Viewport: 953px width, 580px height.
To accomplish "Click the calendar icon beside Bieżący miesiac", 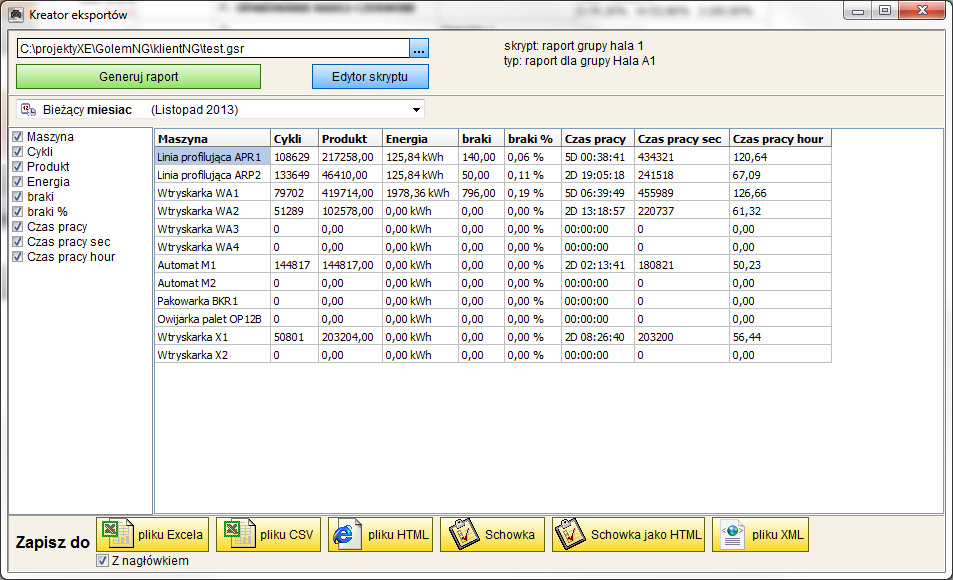I will coord(28,109).
